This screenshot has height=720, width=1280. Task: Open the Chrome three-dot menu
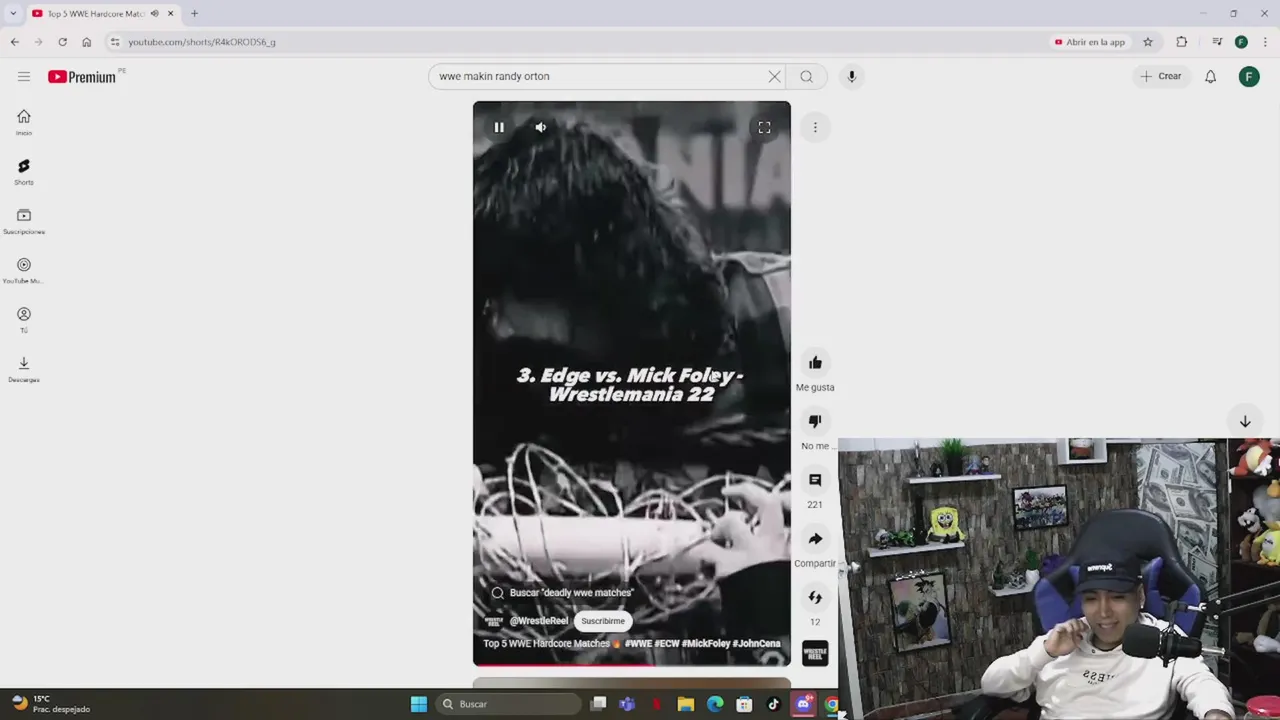point(1265,42)
